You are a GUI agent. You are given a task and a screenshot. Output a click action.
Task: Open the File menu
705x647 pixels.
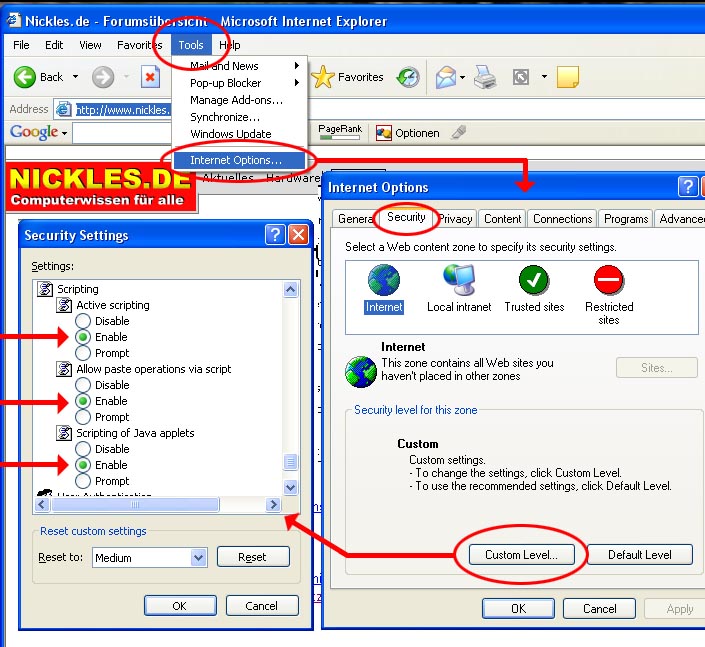pyautogui.click(x=21, y=45)
